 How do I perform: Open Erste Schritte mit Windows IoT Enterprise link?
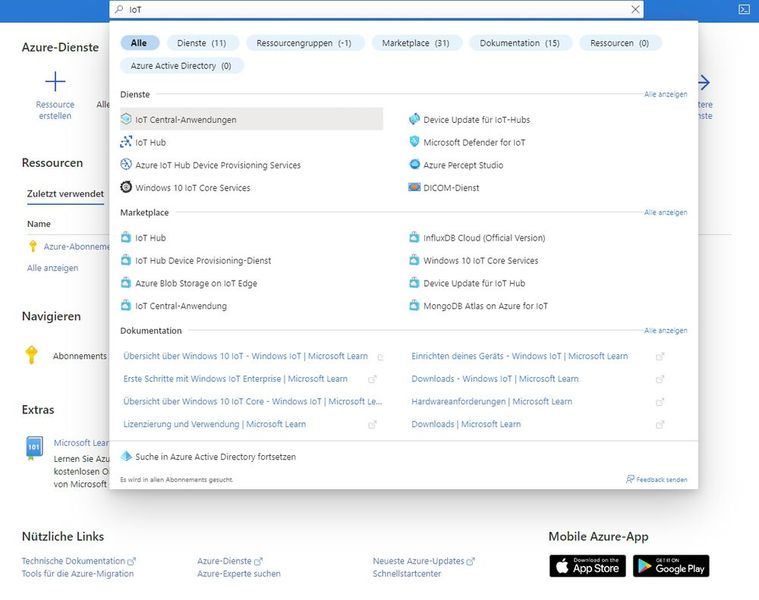click(235, 378)
